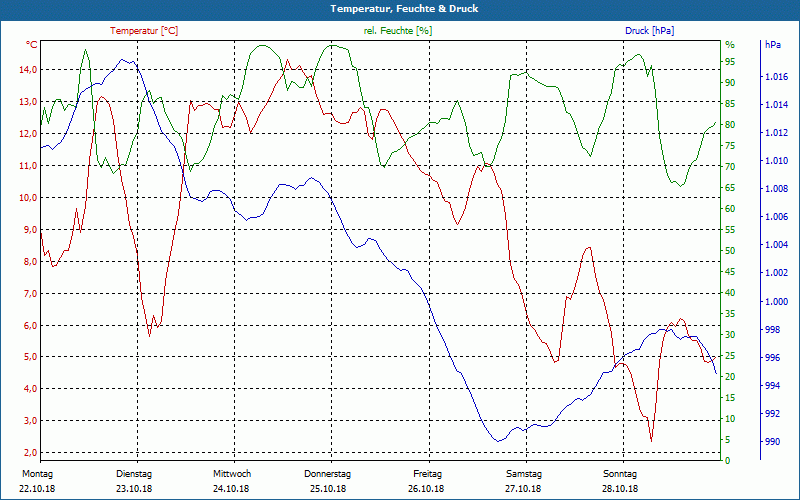Click the 'Sonntag' day label
The height and width of the screenshot is (500, 800).
click(x=620, y=474)
